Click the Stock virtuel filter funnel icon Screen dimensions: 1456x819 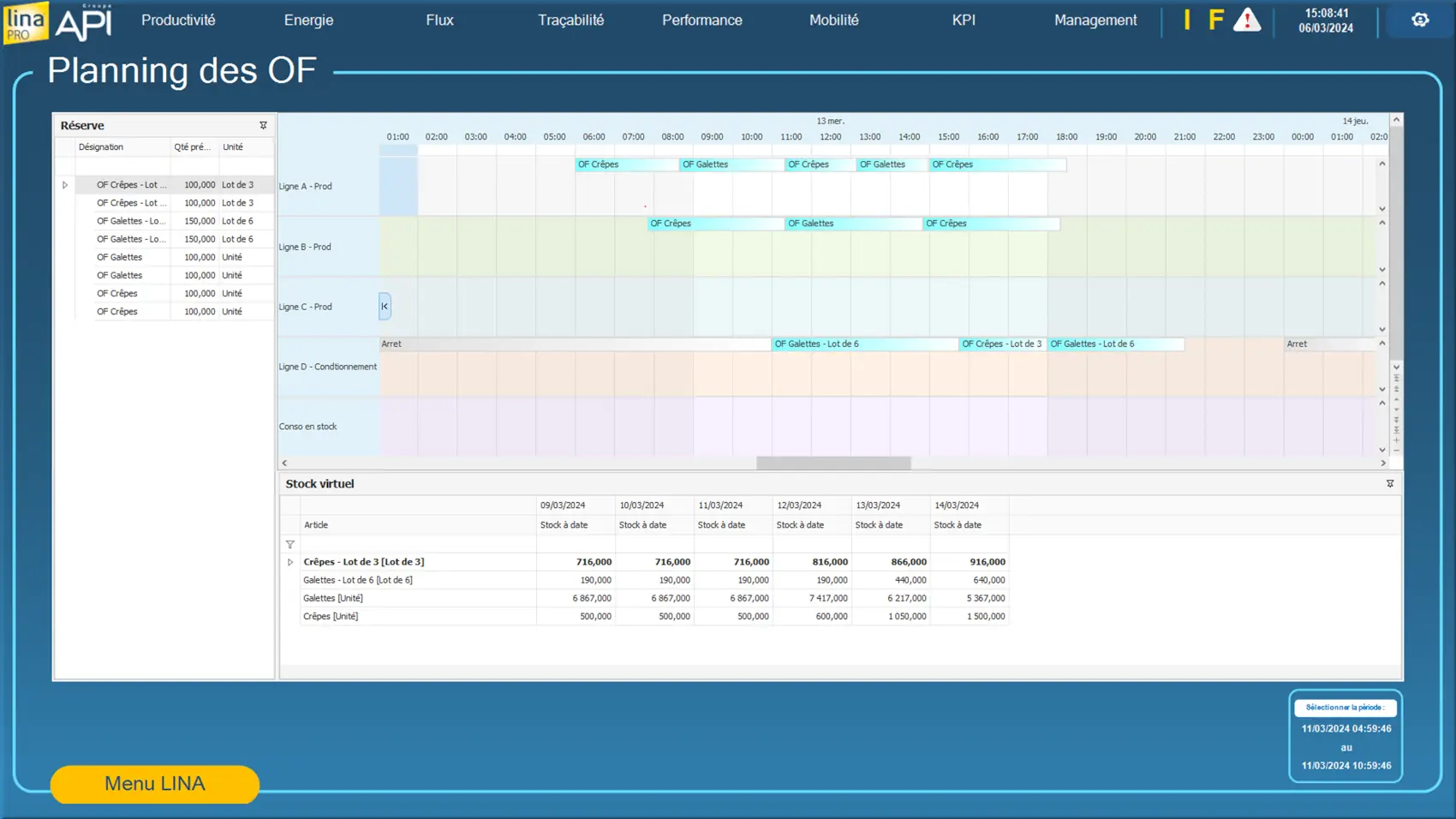click(290, 545)
